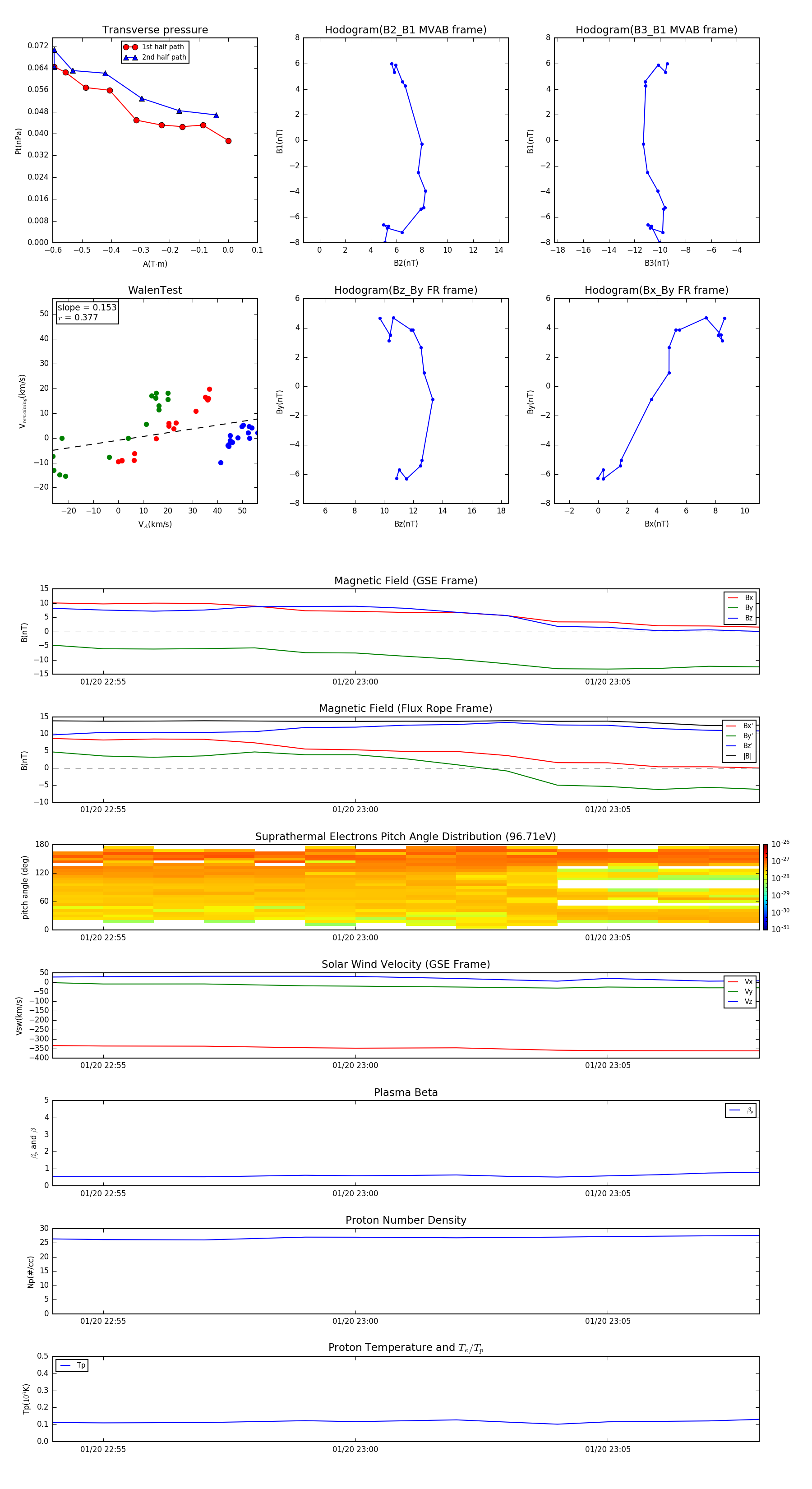Select By entry in GSE magnetic field legend
This screenshot has width=812, height=1489.
(x=740, y=607)
